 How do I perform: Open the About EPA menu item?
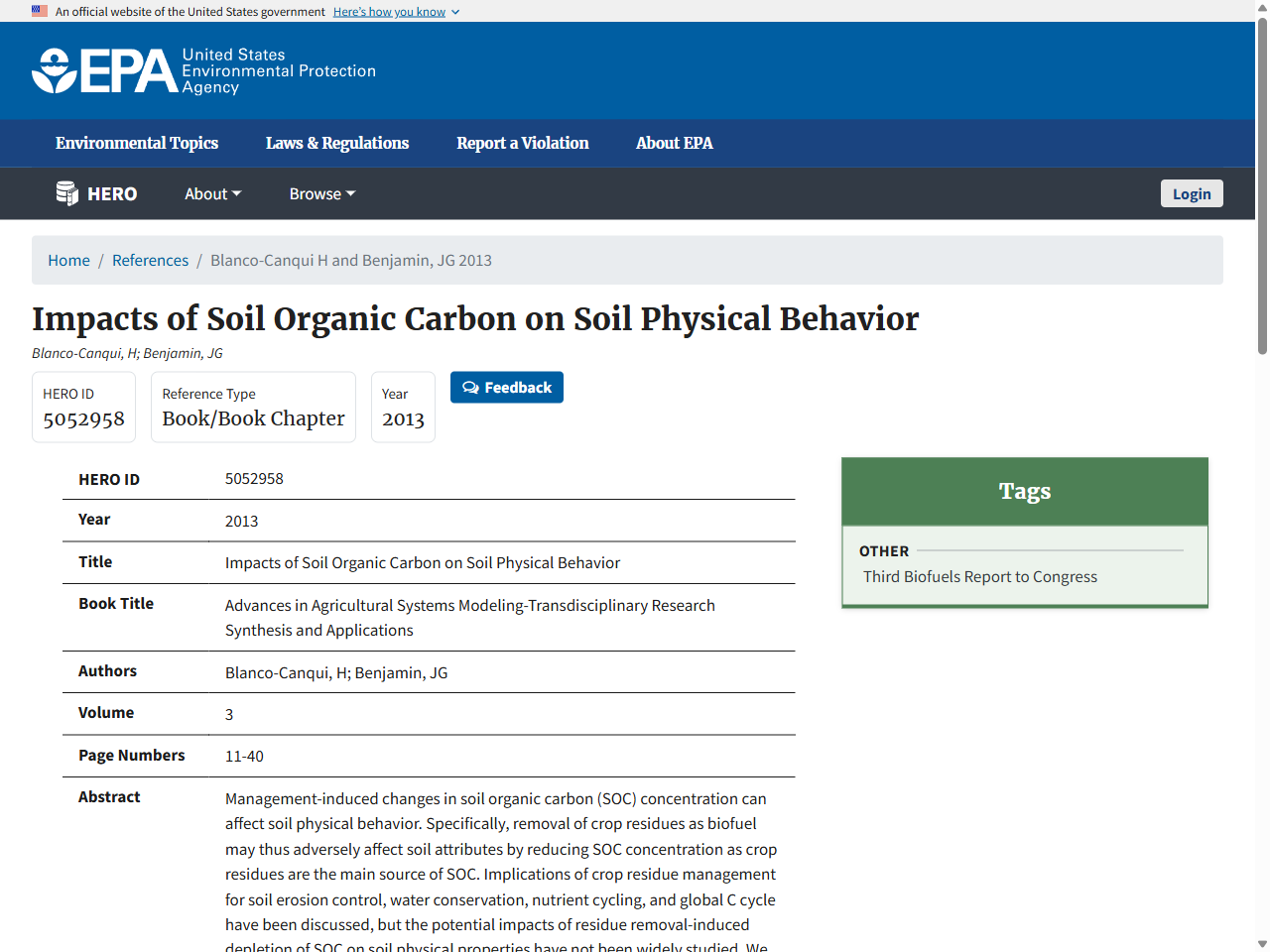pyautogui.click(x=674, y=143)
